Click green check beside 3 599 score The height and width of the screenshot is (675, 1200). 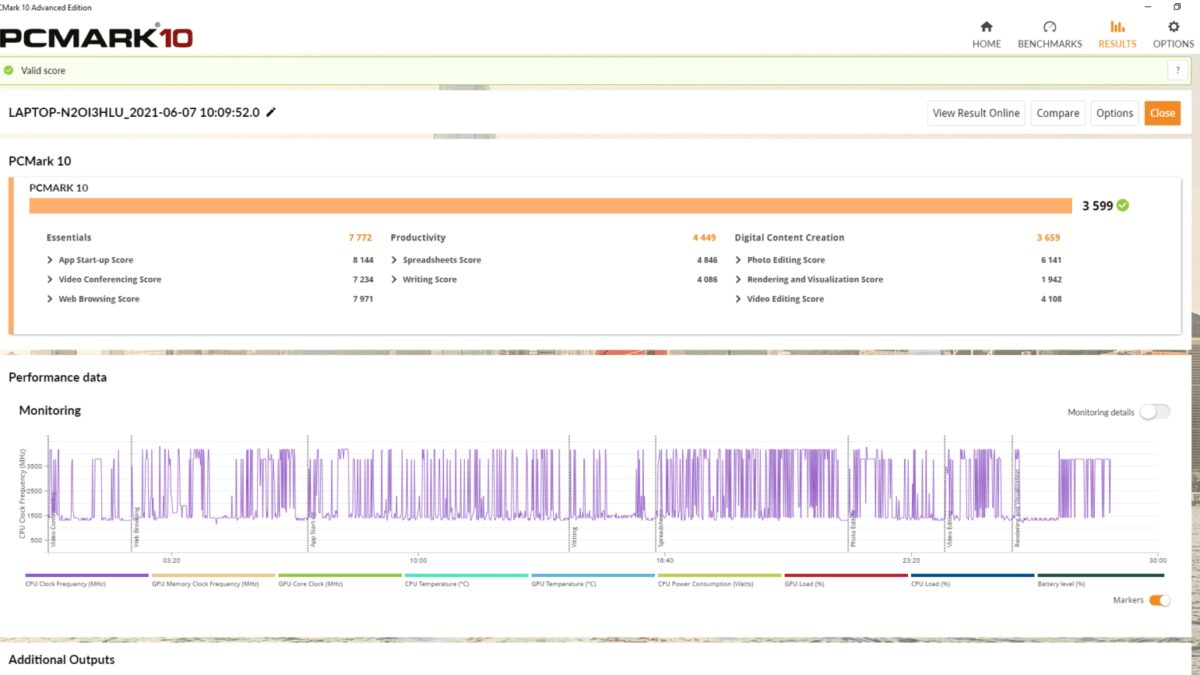pos(1123,205)
